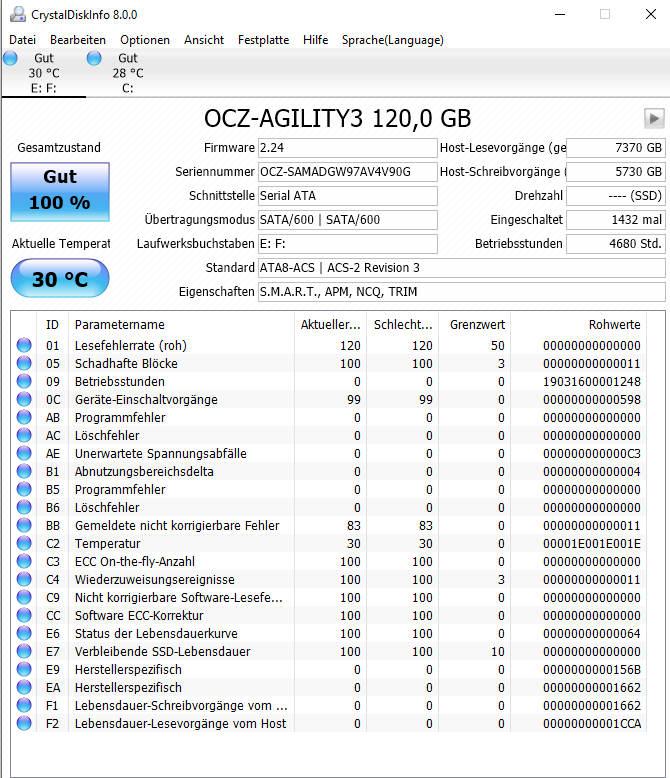Open the Optionen menu
Viewport: 670px width, 778px height.
click(x=145, y=40)
